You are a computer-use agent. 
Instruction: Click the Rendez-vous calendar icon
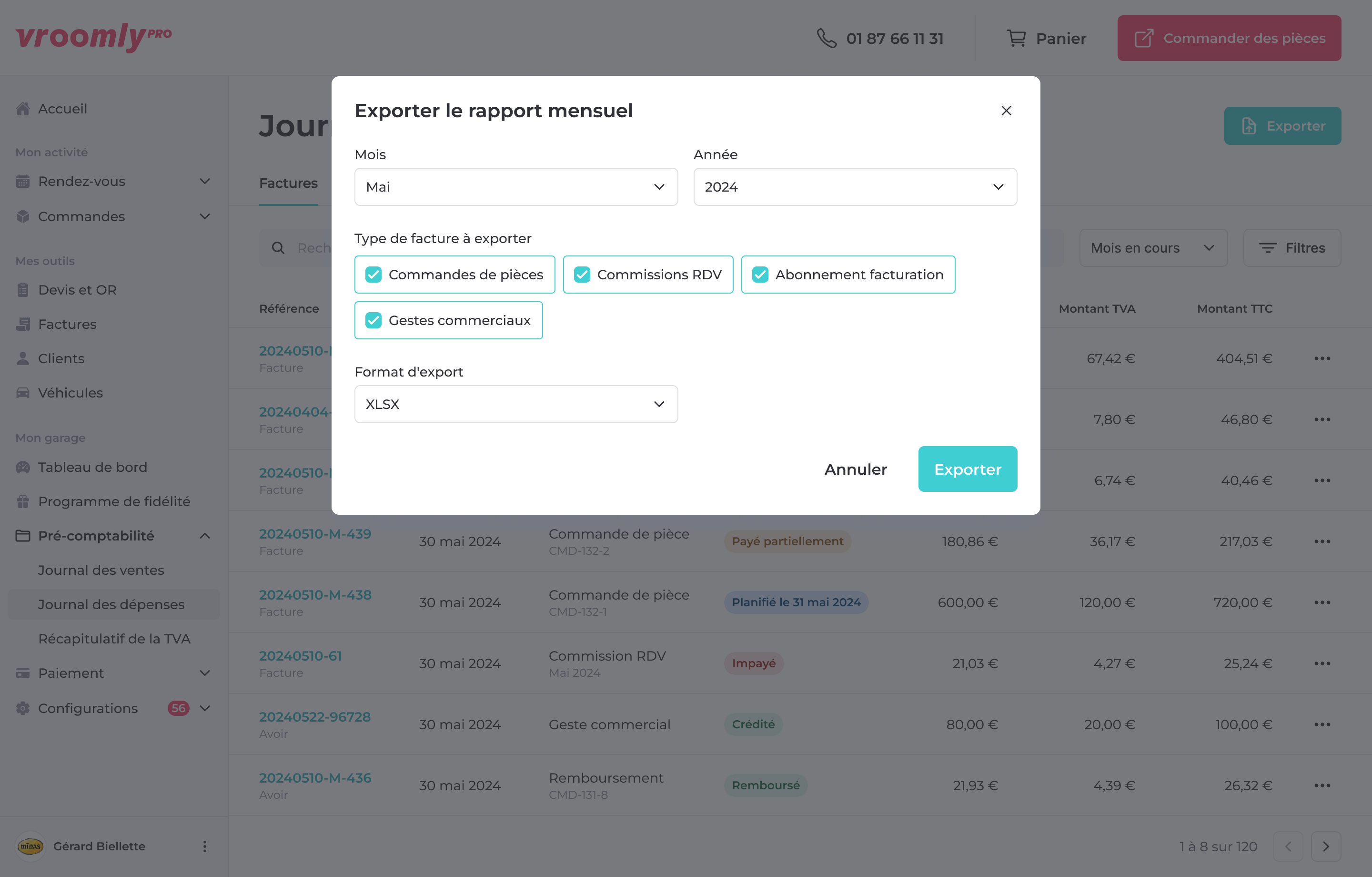click(23, 181)
